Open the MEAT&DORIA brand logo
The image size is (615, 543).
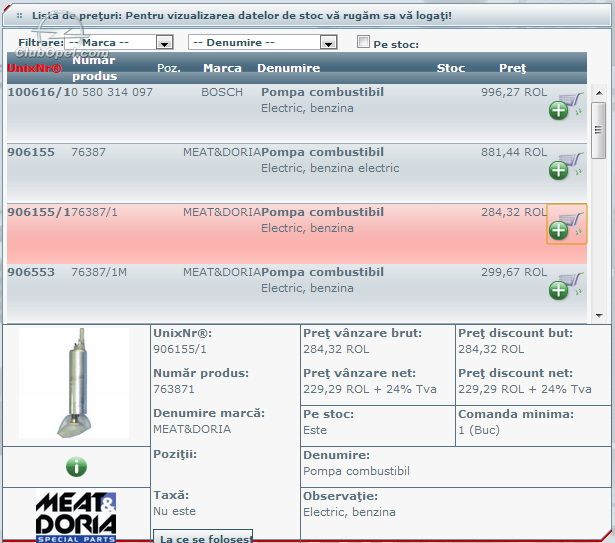76,517
